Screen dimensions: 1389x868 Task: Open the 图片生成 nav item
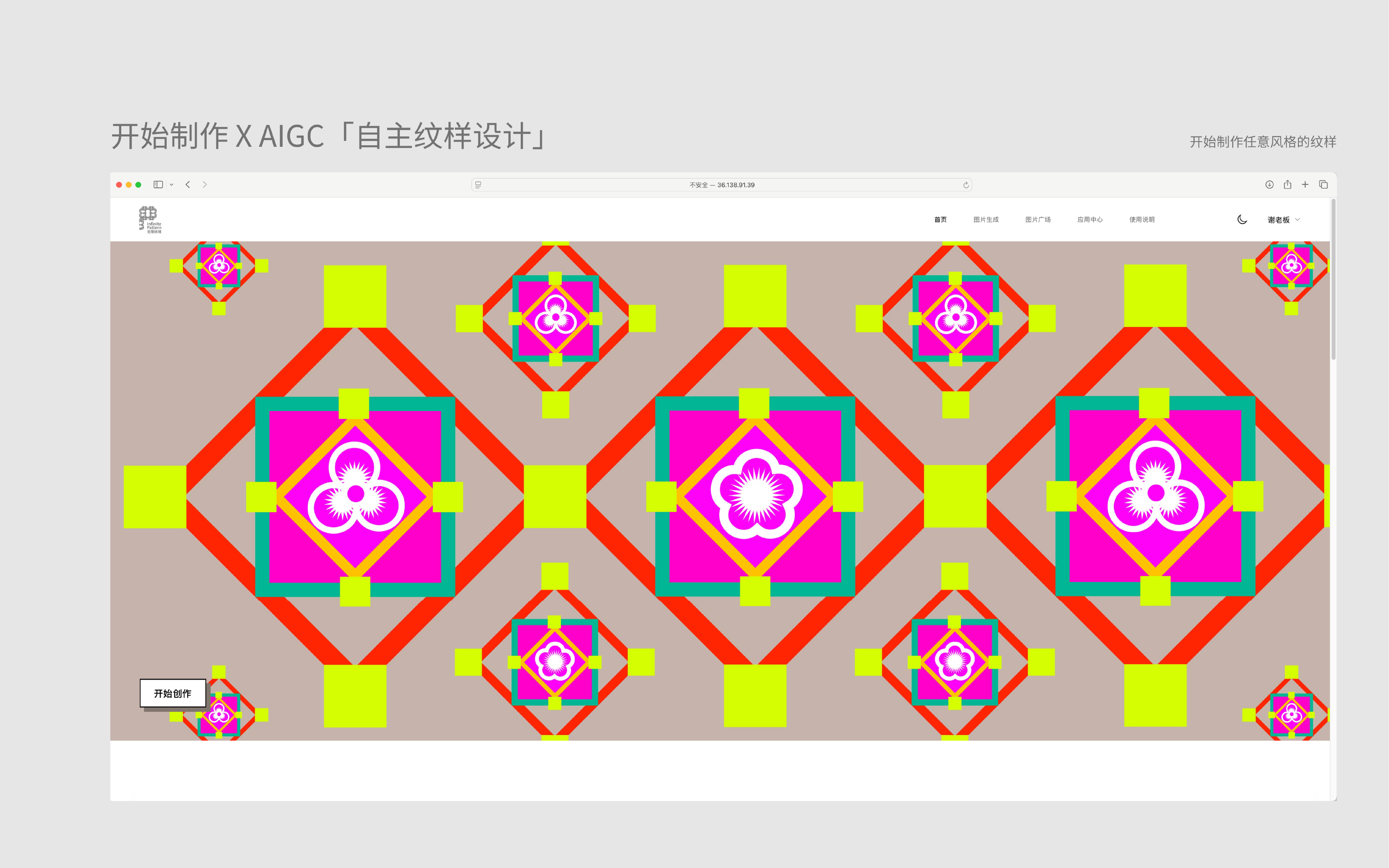[x=986, y=219]
